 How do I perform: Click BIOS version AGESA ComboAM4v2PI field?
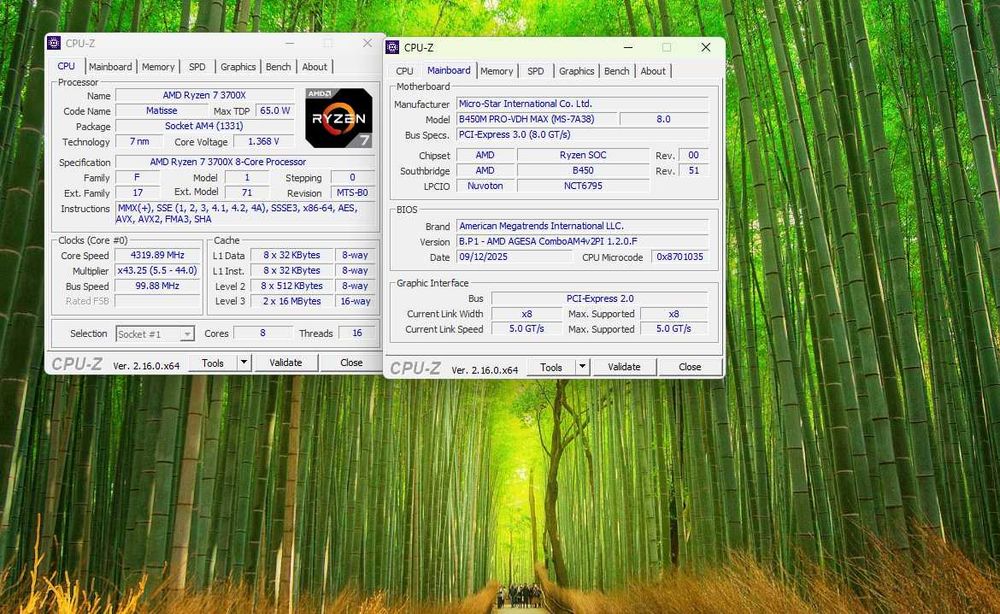[582, 242]
